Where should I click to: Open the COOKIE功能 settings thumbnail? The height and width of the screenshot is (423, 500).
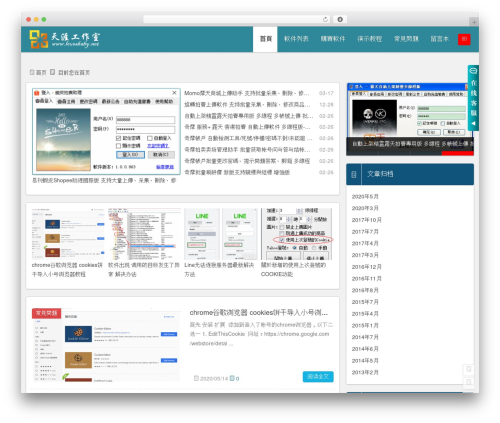click(x=297, y=234)
